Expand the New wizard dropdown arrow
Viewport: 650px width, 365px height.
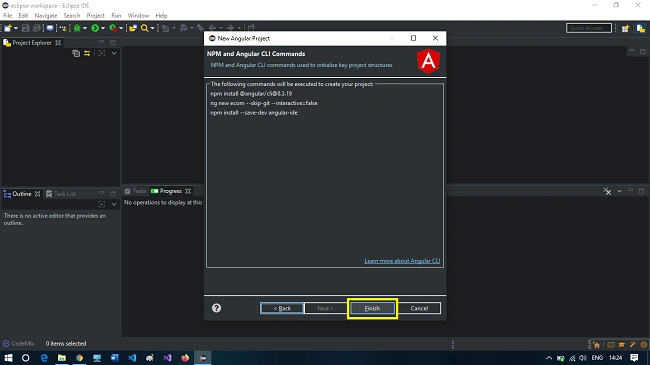pyautogui.click(x=16, y=28)
